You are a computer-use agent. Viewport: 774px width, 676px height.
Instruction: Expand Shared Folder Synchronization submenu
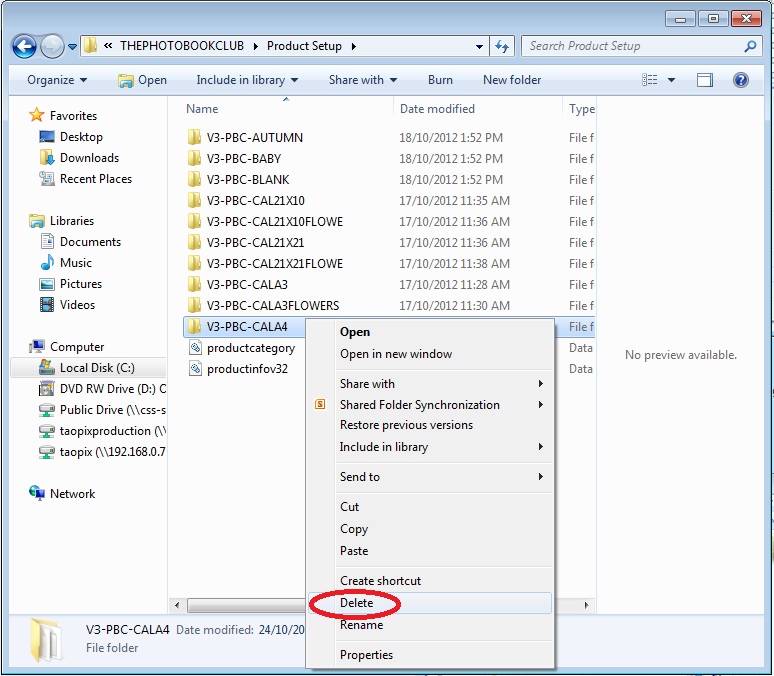[430, 405]
